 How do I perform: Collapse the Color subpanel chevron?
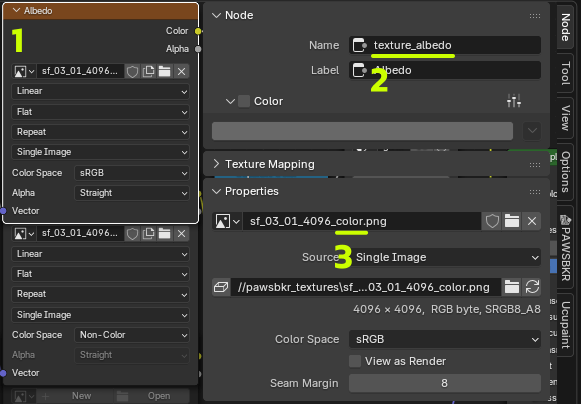pos(230,101)
